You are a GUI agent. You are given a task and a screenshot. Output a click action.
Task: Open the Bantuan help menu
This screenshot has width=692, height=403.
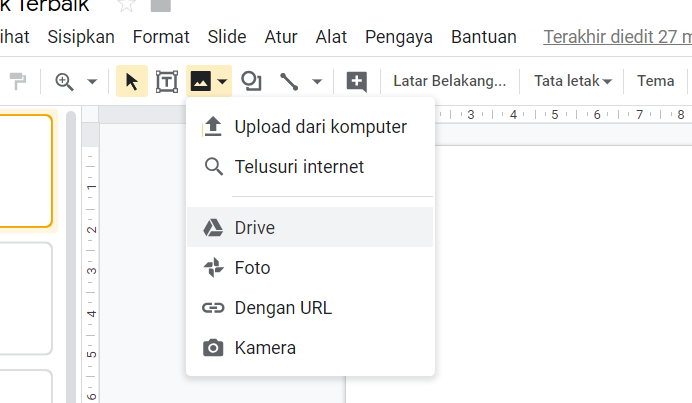(x=484, y=37)
